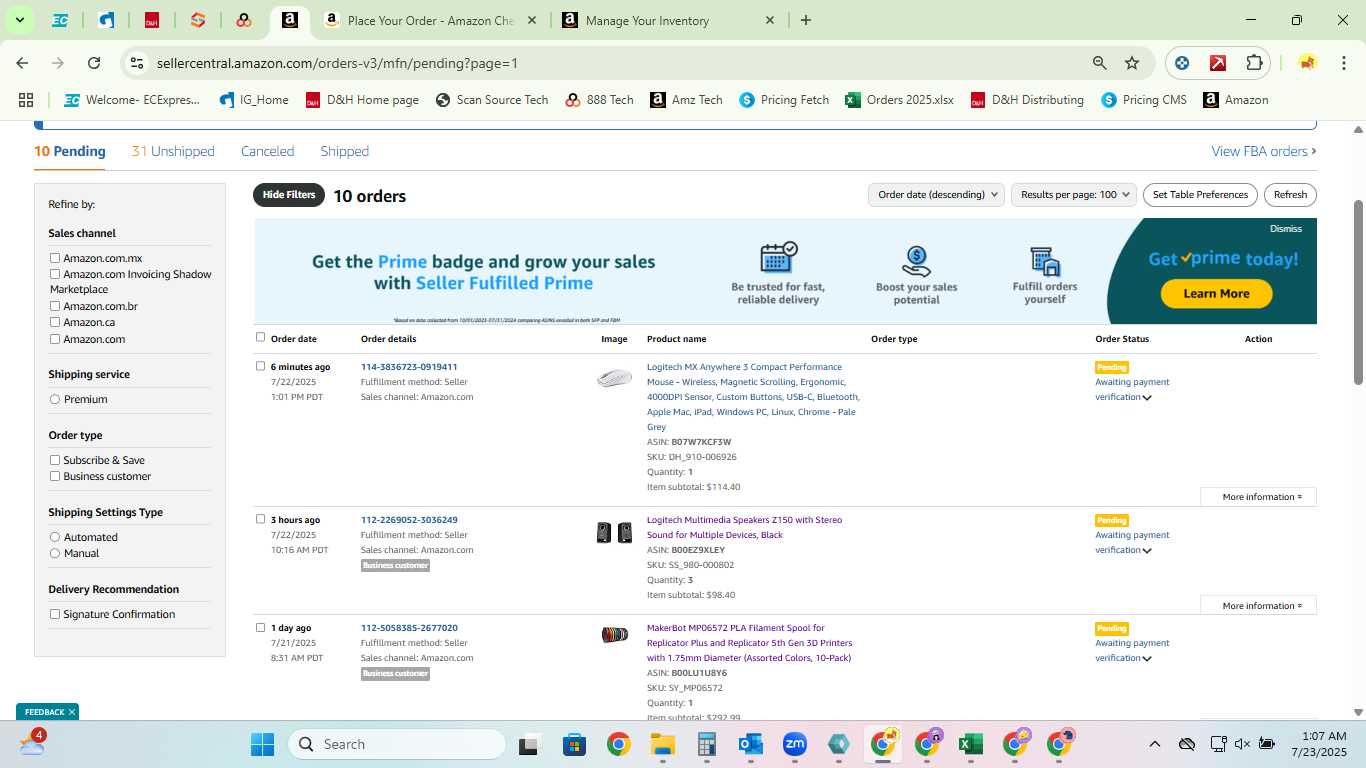Viewport: 1366px width, 768px height.
Task: Check Subscribe & Save order type
Action: (55, 460)
